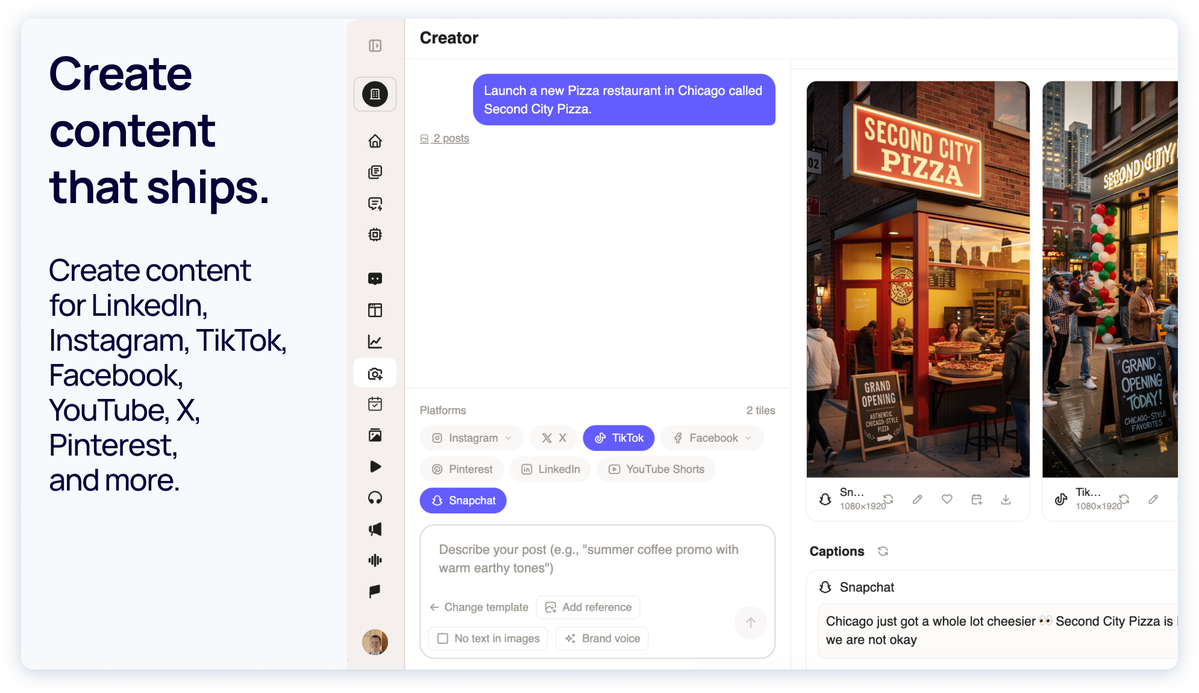Collapse the sidebar with the panel toggle icon
This screenshot has width=1199, height=693.
[375, 46]
